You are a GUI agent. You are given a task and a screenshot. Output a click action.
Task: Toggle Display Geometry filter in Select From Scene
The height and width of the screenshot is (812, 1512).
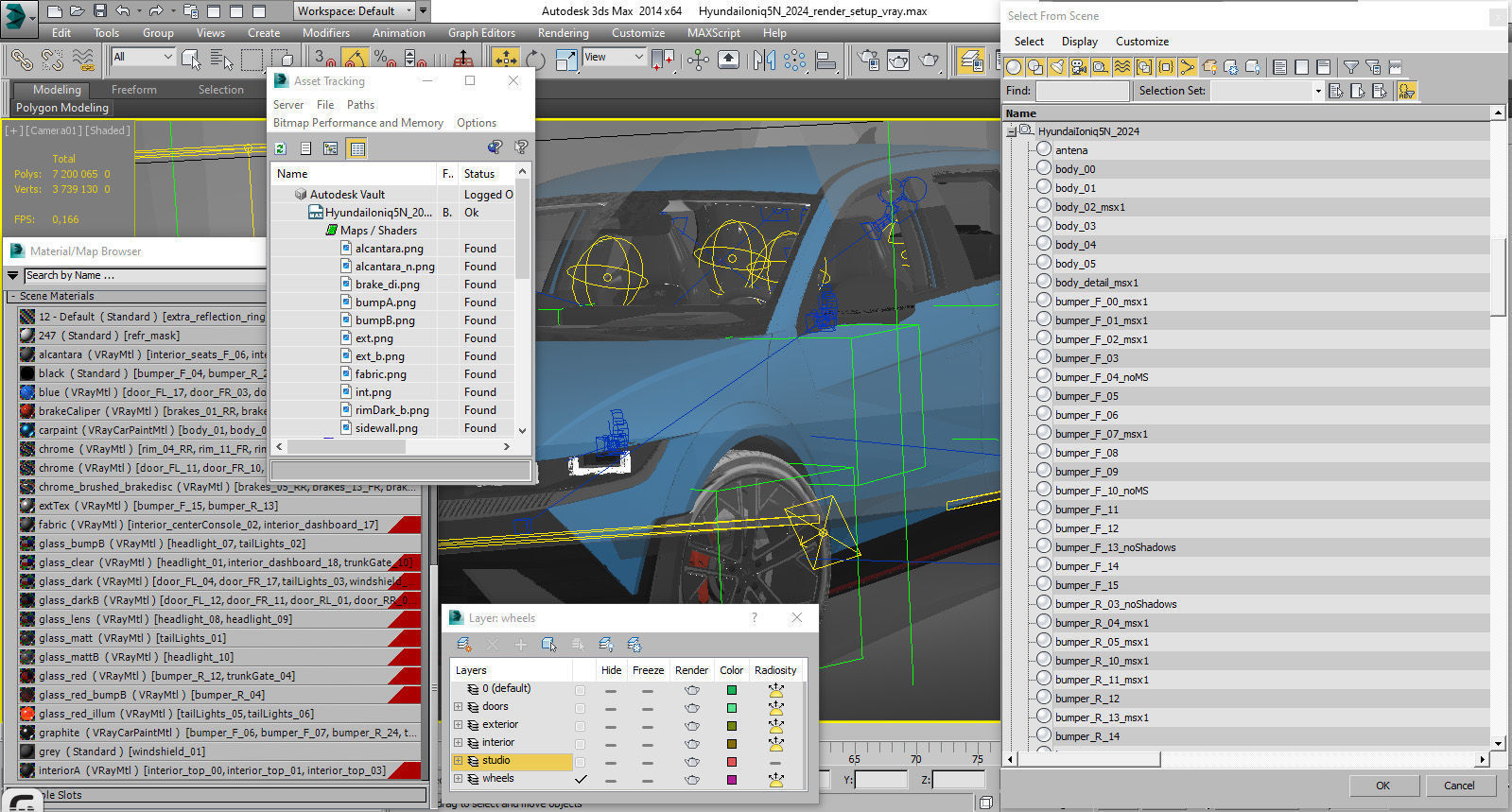pos(1014,67)
